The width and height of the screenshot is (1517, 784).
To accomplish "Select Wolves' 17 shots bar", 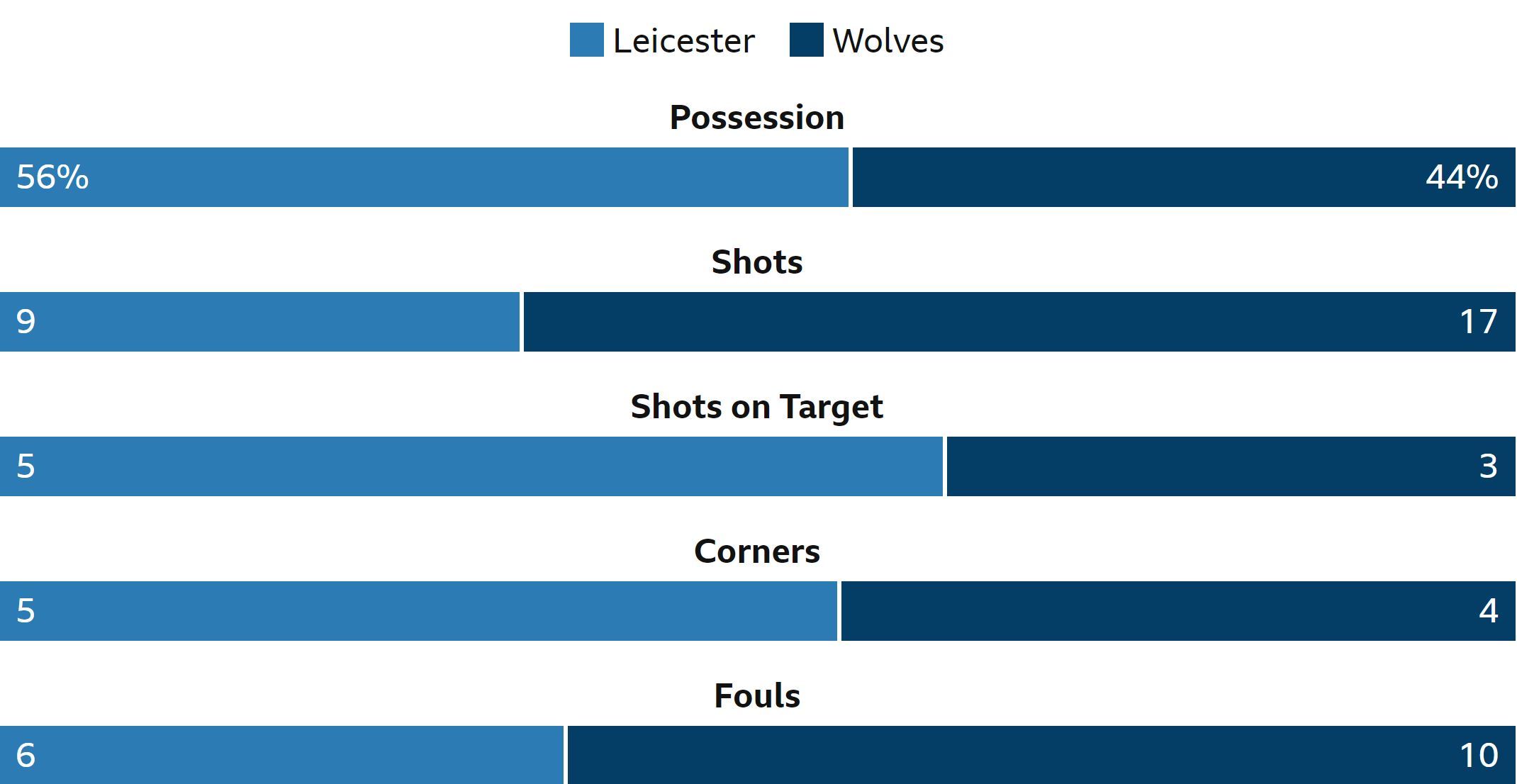I will 1019,322.
